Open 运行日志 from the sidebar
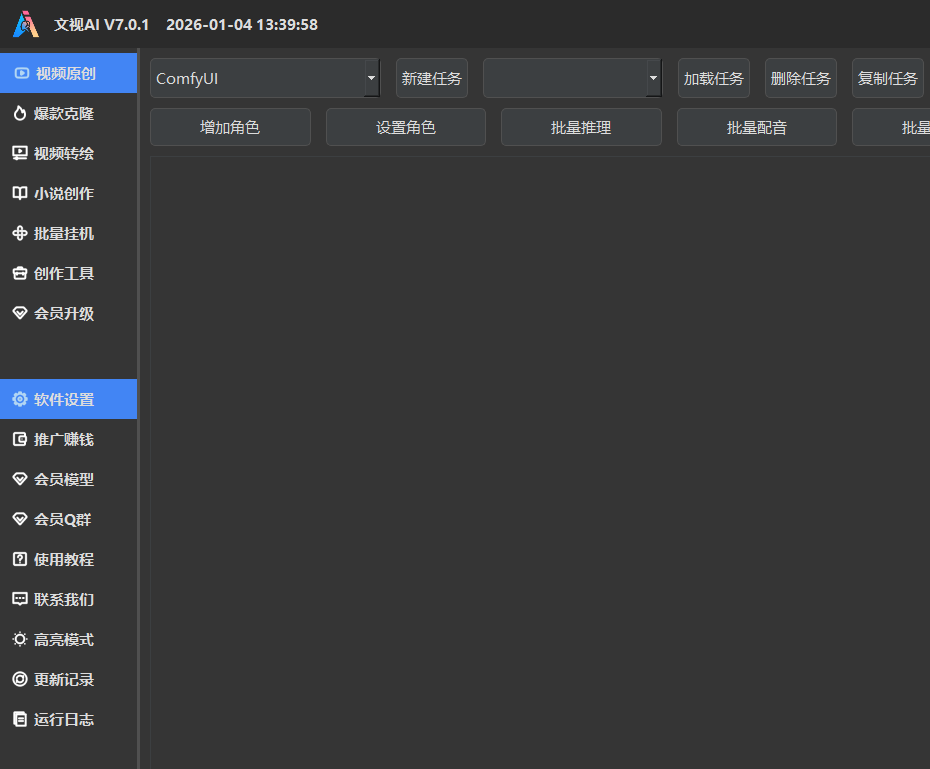Viewport: 930px width, 769px height. [x=64, y=719]
